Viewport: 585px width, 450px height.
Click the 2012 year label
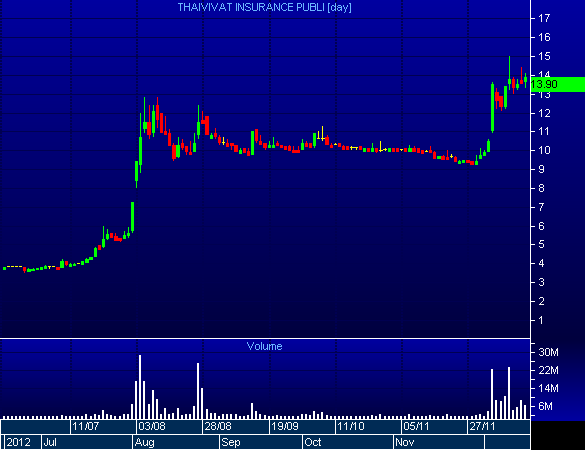[18, 442]
